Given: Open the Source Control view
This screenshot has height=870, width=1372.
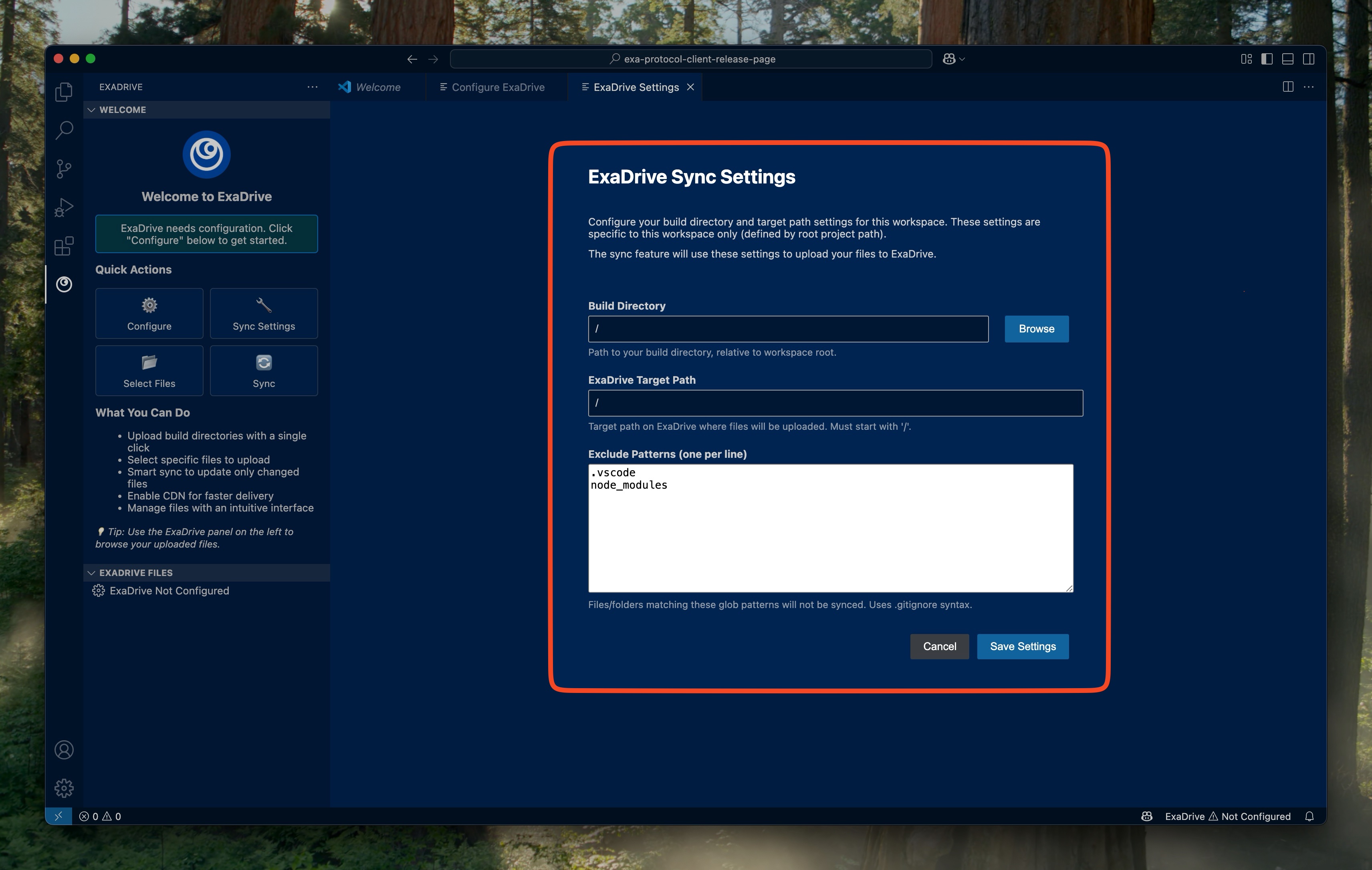Looking at the screenshot, I should 64,169.
